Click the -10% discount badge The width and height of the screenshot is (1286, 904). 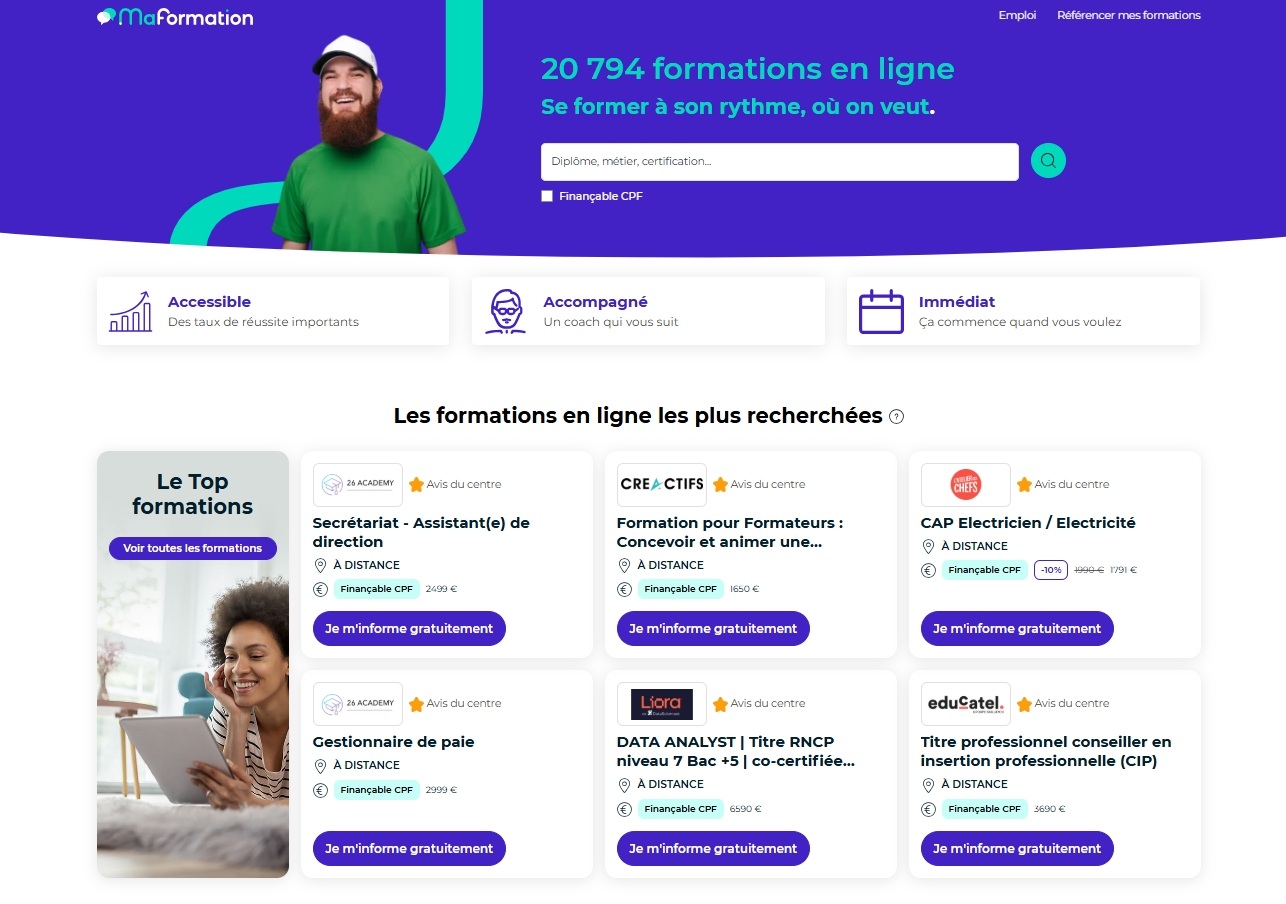[x=1050, y=570]
